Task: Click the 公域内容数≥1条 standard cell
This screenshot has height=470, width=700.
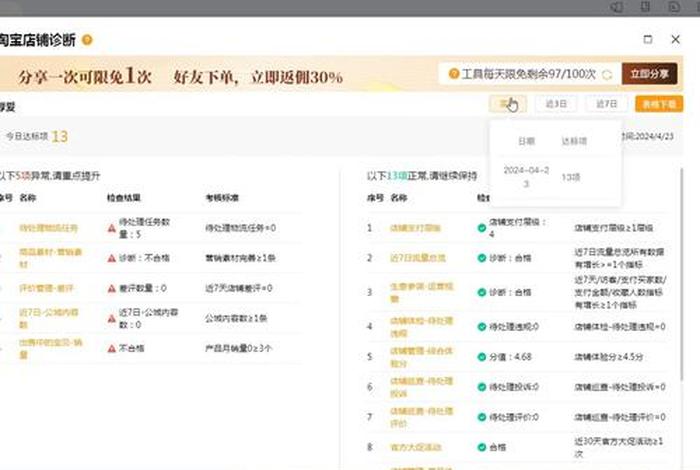Action: [236, 318]
